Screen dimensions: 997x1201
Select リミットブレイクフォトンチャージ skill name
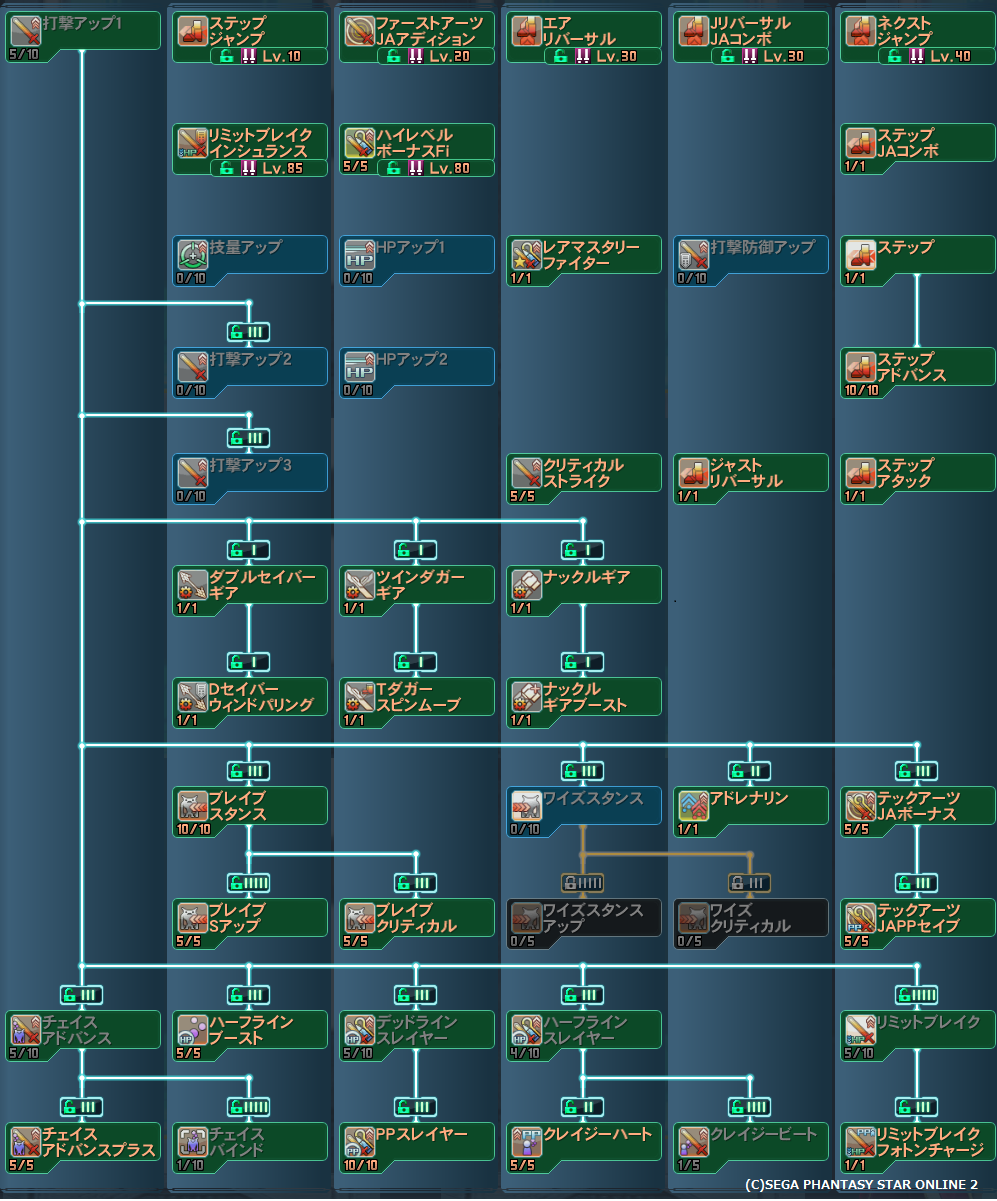coord(931,1142)
